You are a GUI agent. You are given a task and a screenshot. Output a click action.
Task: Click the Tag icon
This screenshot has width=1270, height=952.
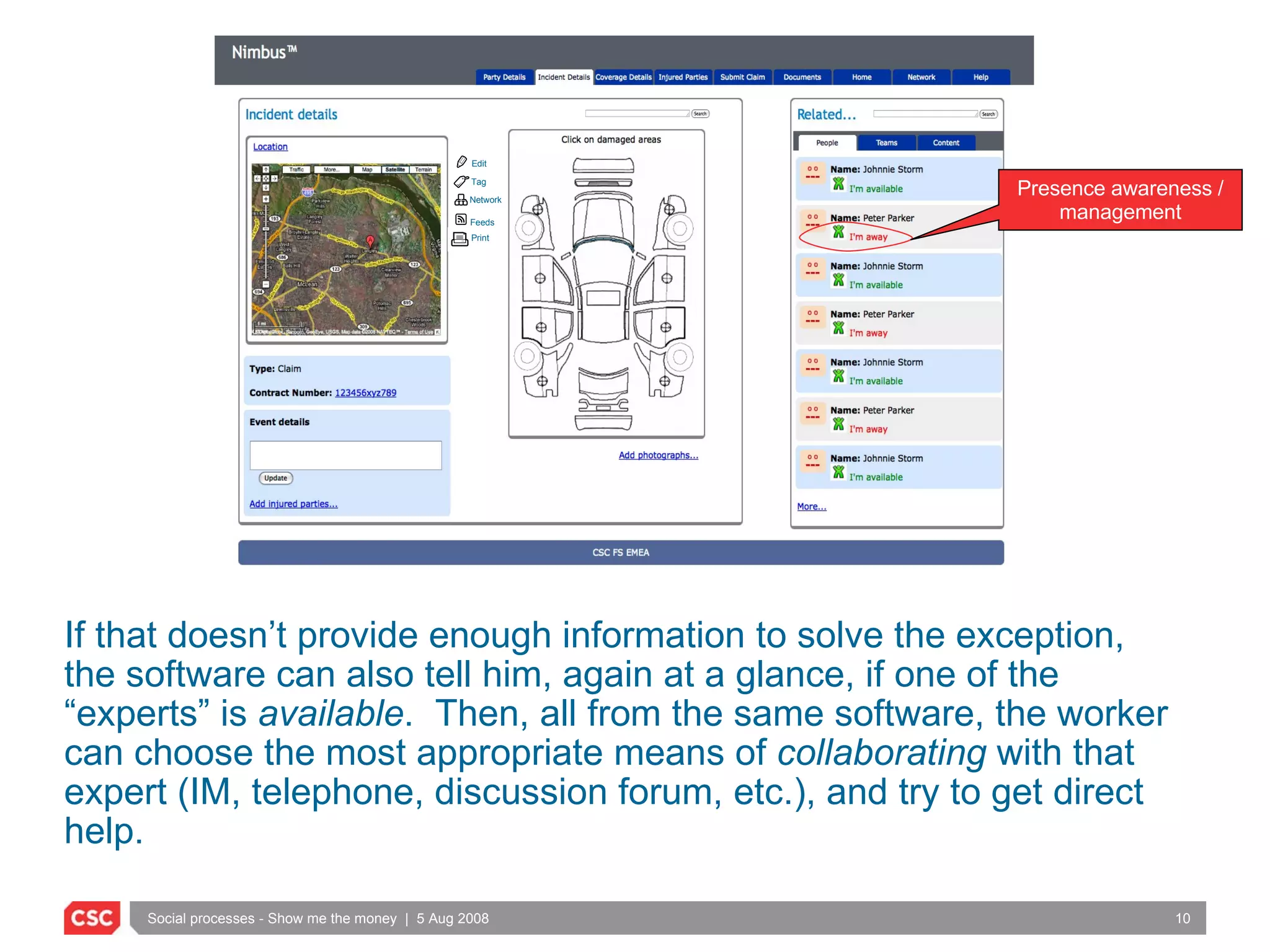[461, 182]
